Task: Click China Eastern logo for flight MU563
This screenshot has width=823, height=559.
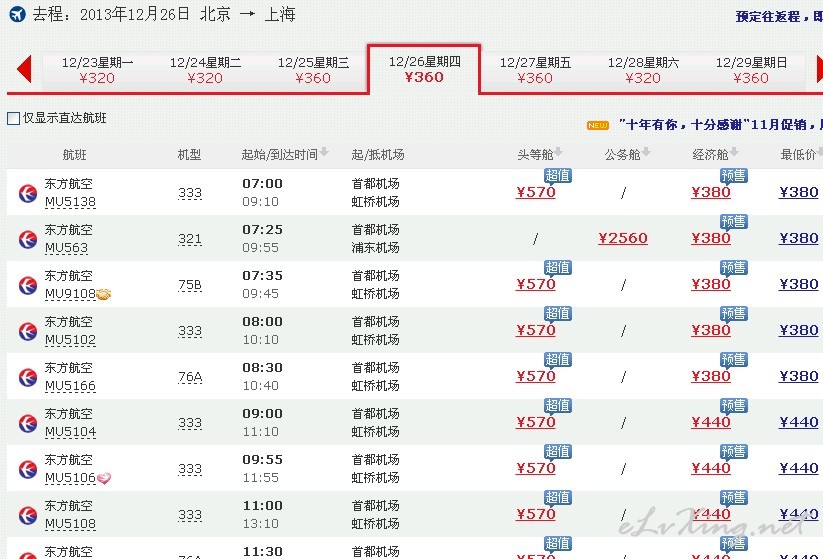Action: click(x=28, y=239)
